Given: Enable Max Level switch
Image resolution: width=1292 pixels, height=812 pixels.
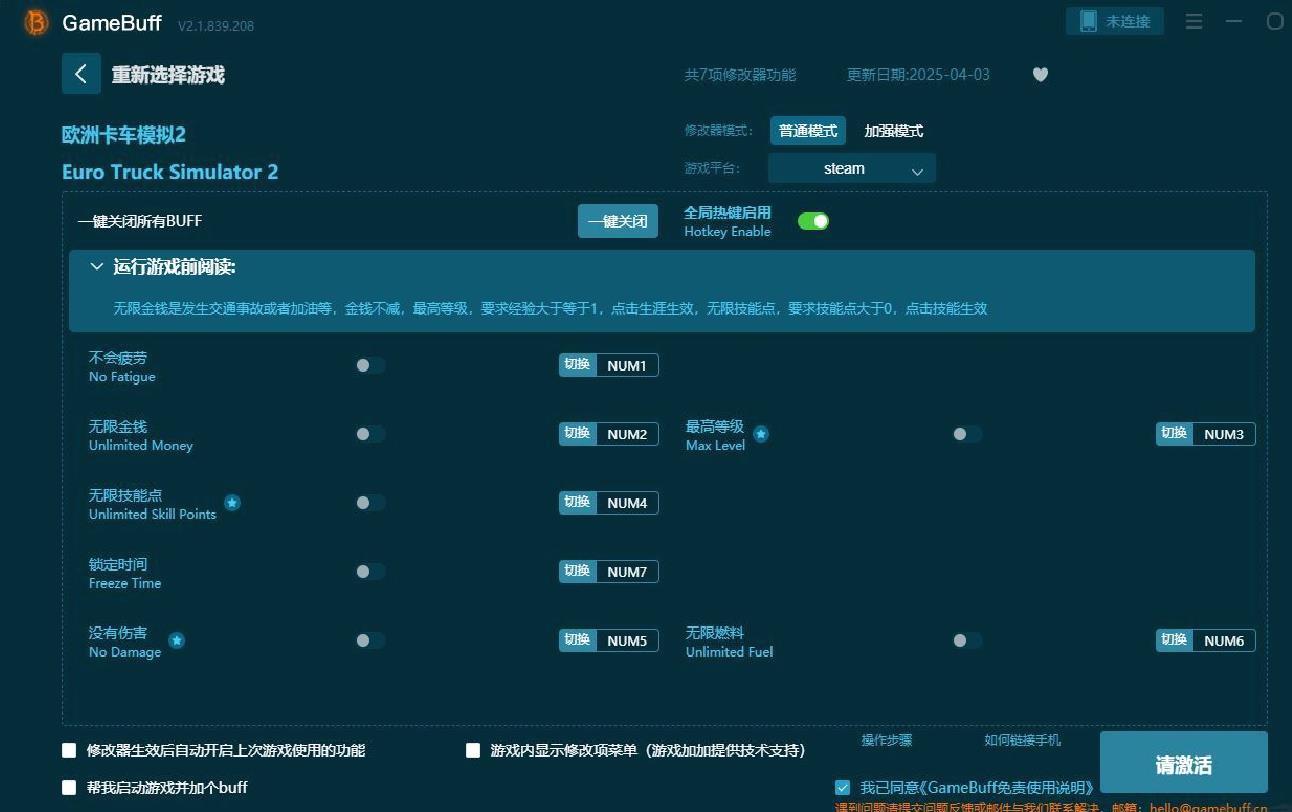Looking at the screenshot, I should (x=967, y=434).
